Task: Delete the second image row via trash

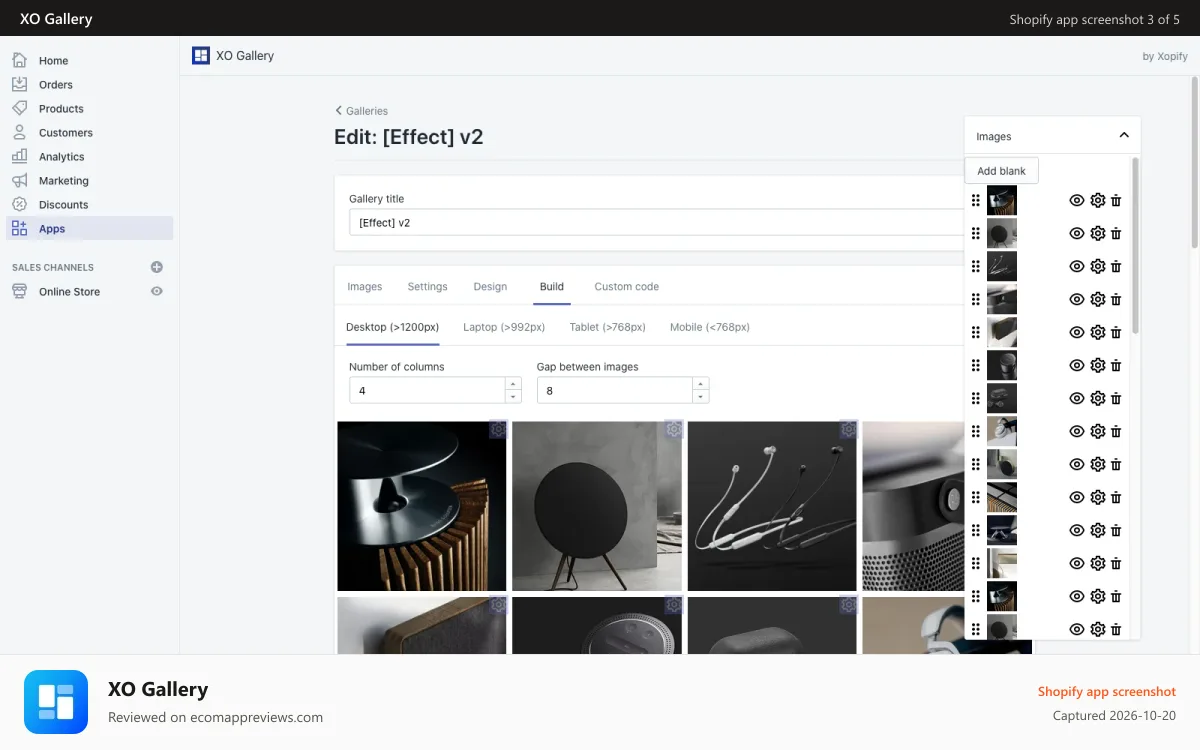Action: pos(1116,233)
